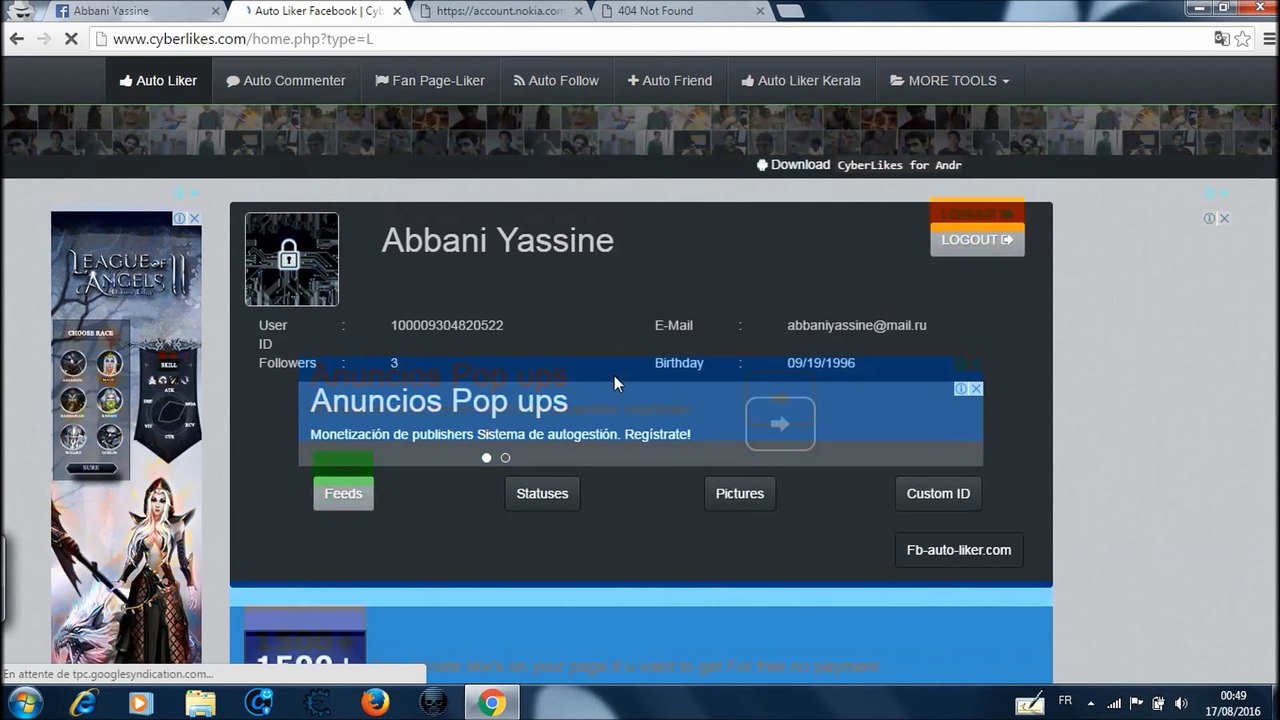Stop the page loading with the X button
This screenshot has width=1280, height=720.
(73, 39)
